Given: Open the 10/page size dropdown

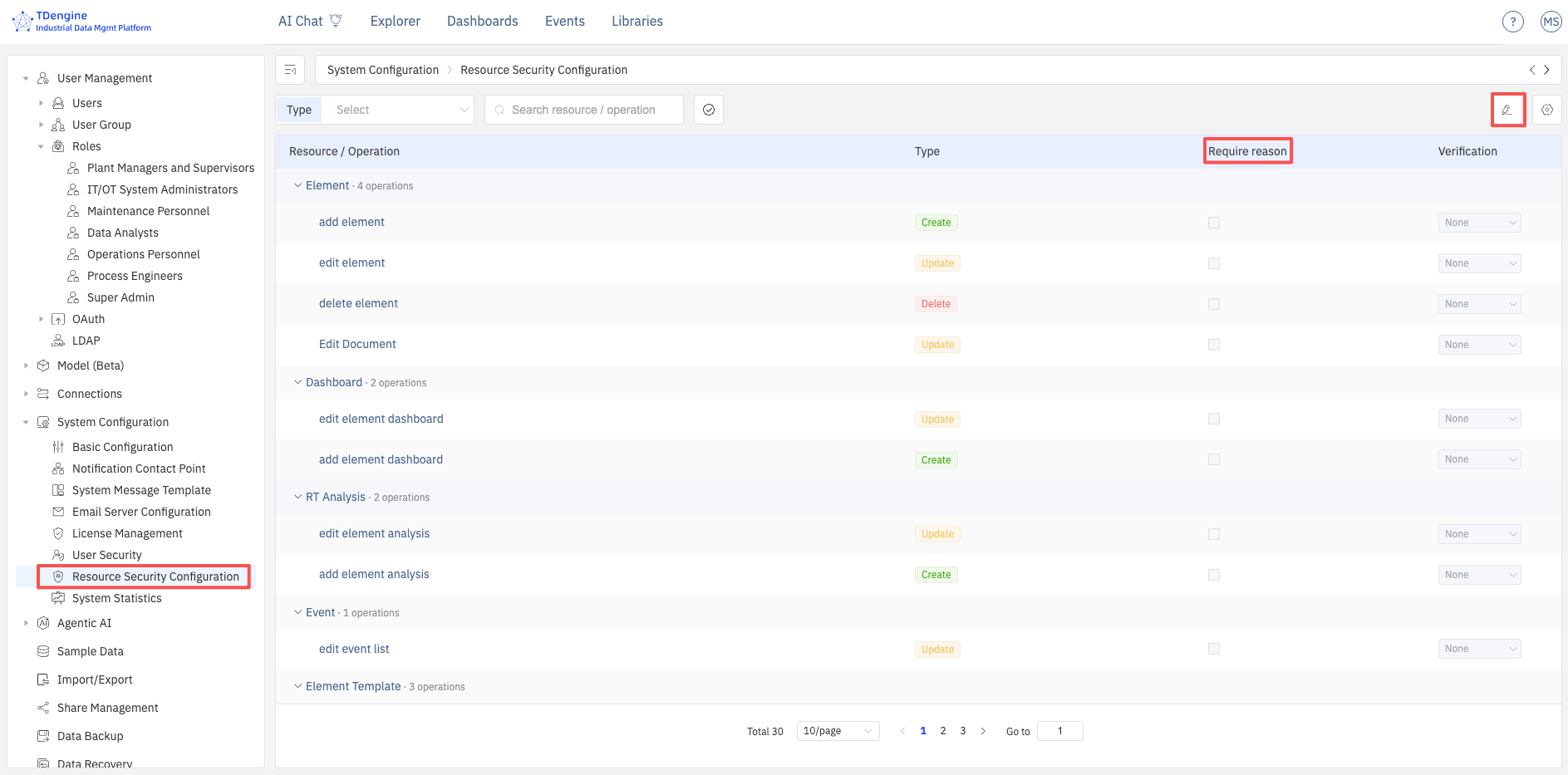Looking at the screenshot, I should (x=838, y=731).
